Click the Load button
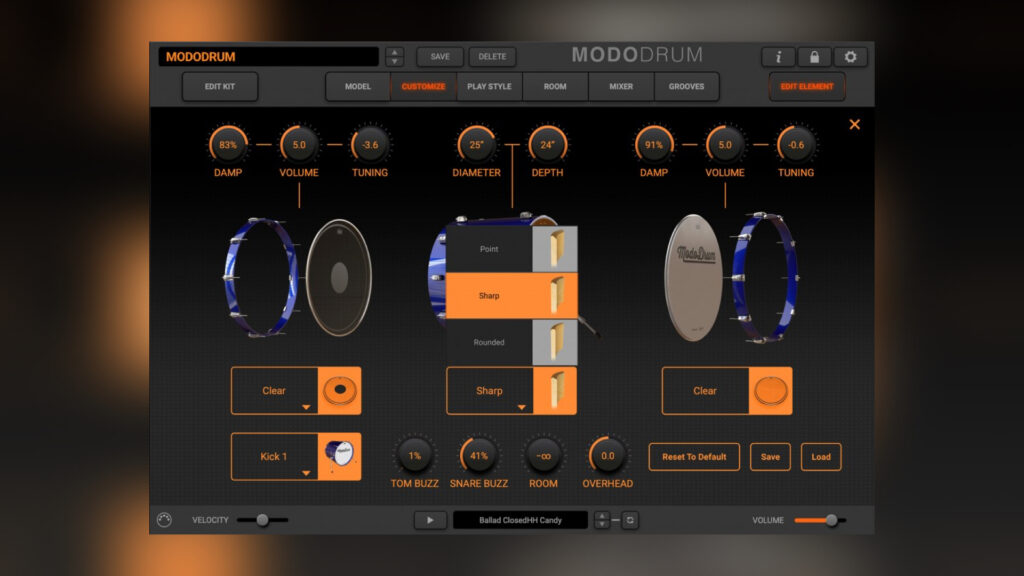 [820, 457]
